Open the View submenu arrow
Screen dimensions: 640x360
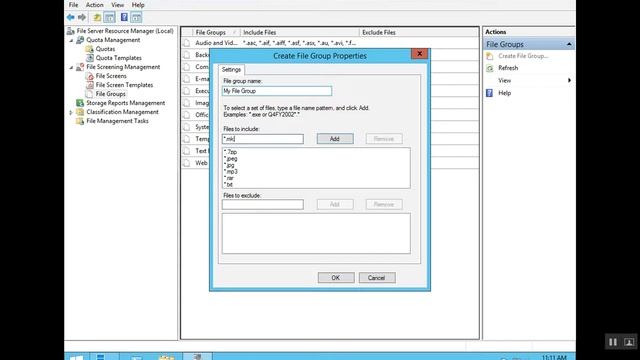tap(569, 80)
